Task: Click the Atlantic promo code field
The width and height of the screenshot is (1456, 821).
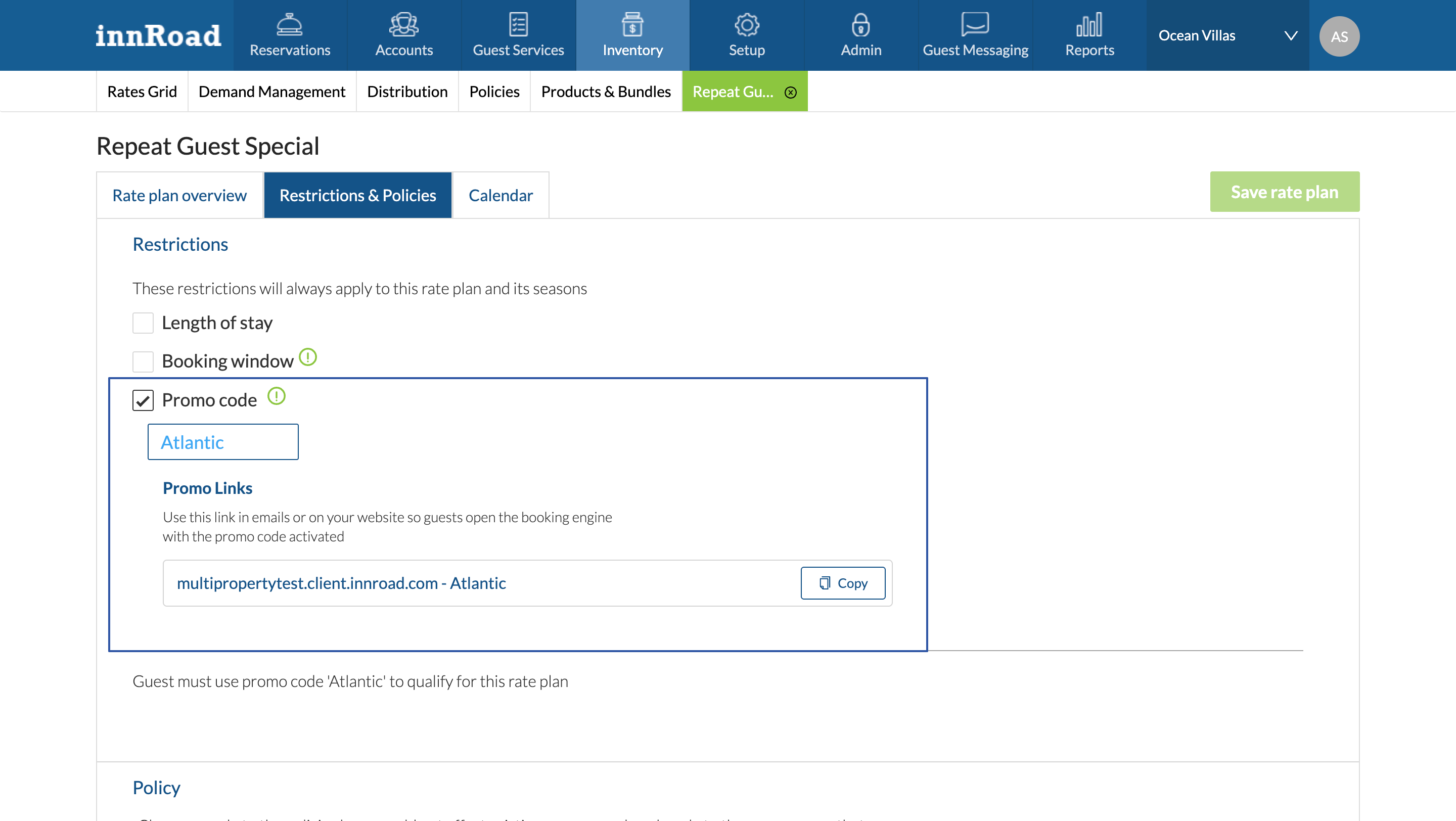Action: click(223, 442)
